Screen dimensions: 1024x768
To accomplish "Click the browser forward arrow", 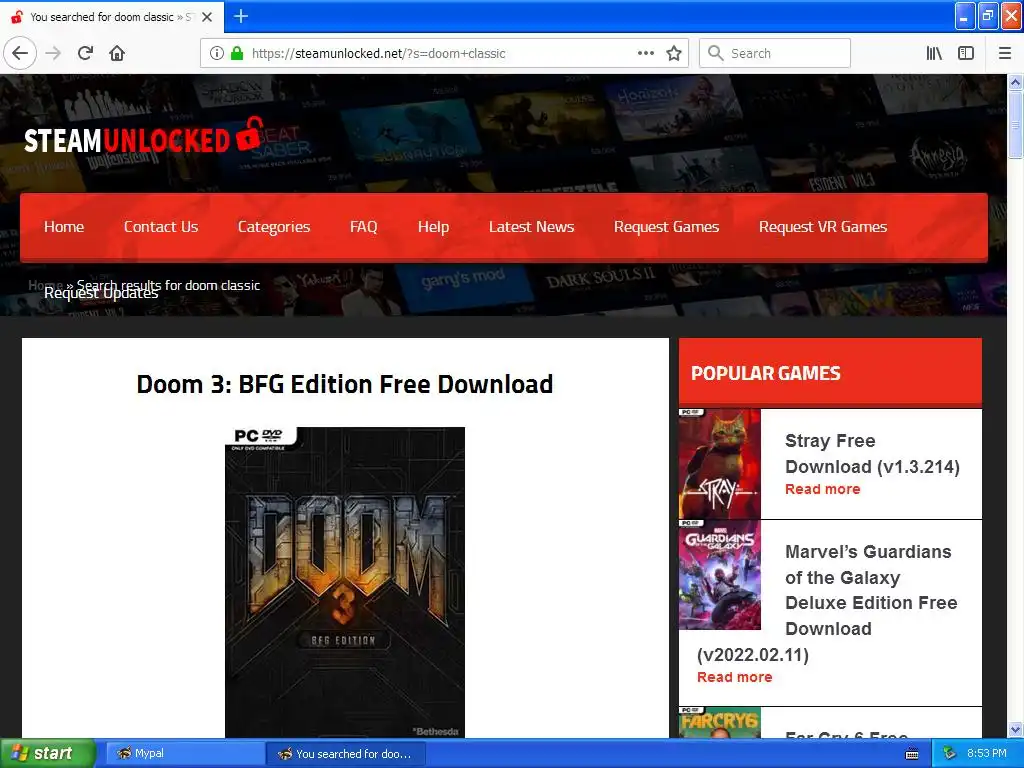I will click(53, 53).
